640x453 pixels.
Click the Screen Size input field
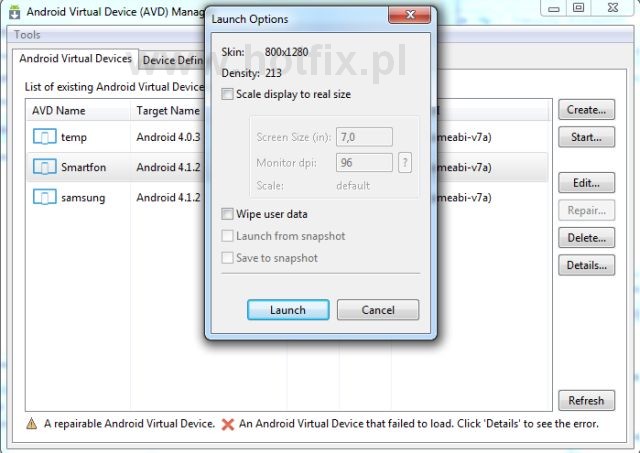(x=364, y=137)
